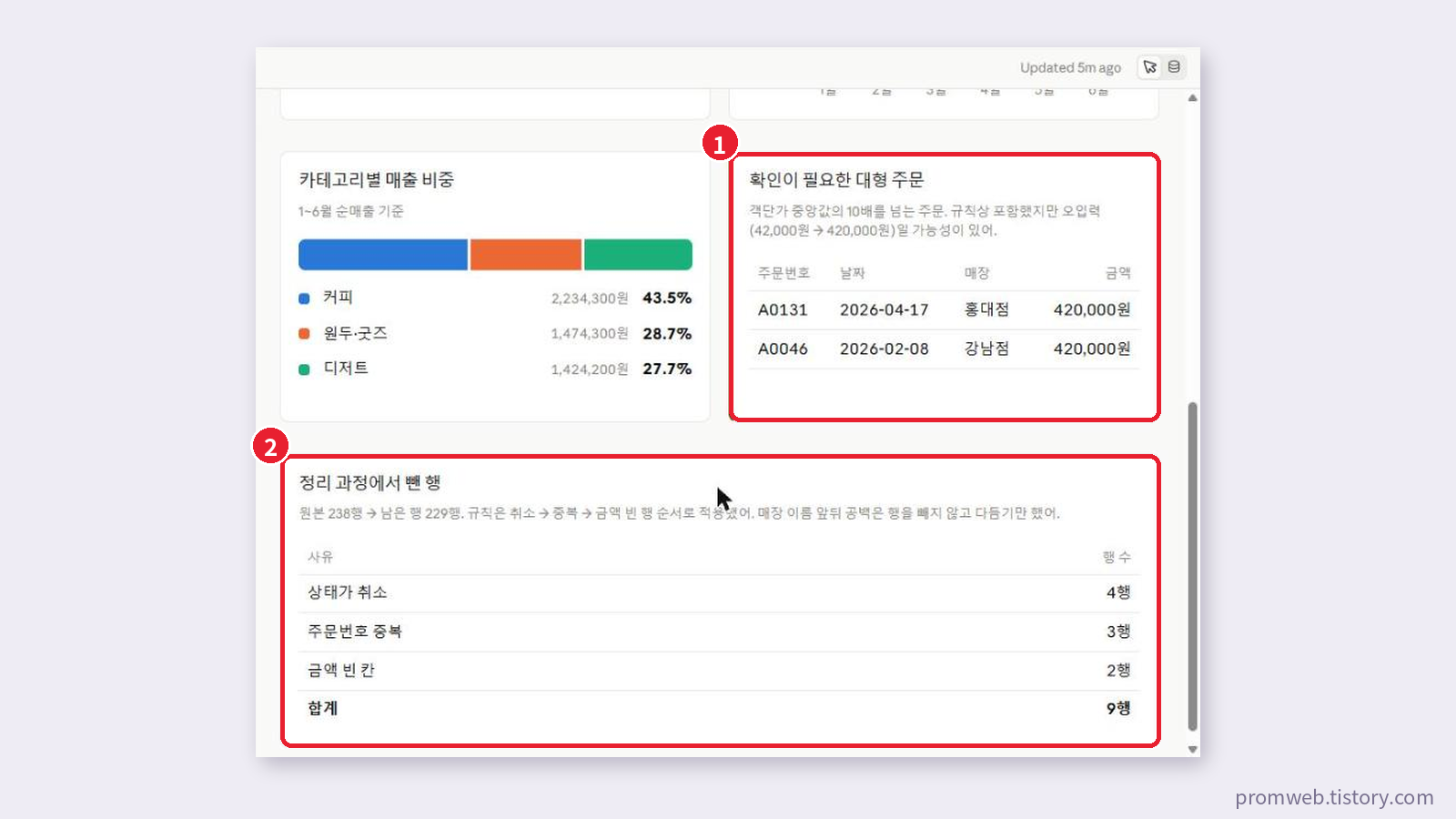1456x819 pixels.
Task: Click the green 디저트 bar segment
Action: 638,255
